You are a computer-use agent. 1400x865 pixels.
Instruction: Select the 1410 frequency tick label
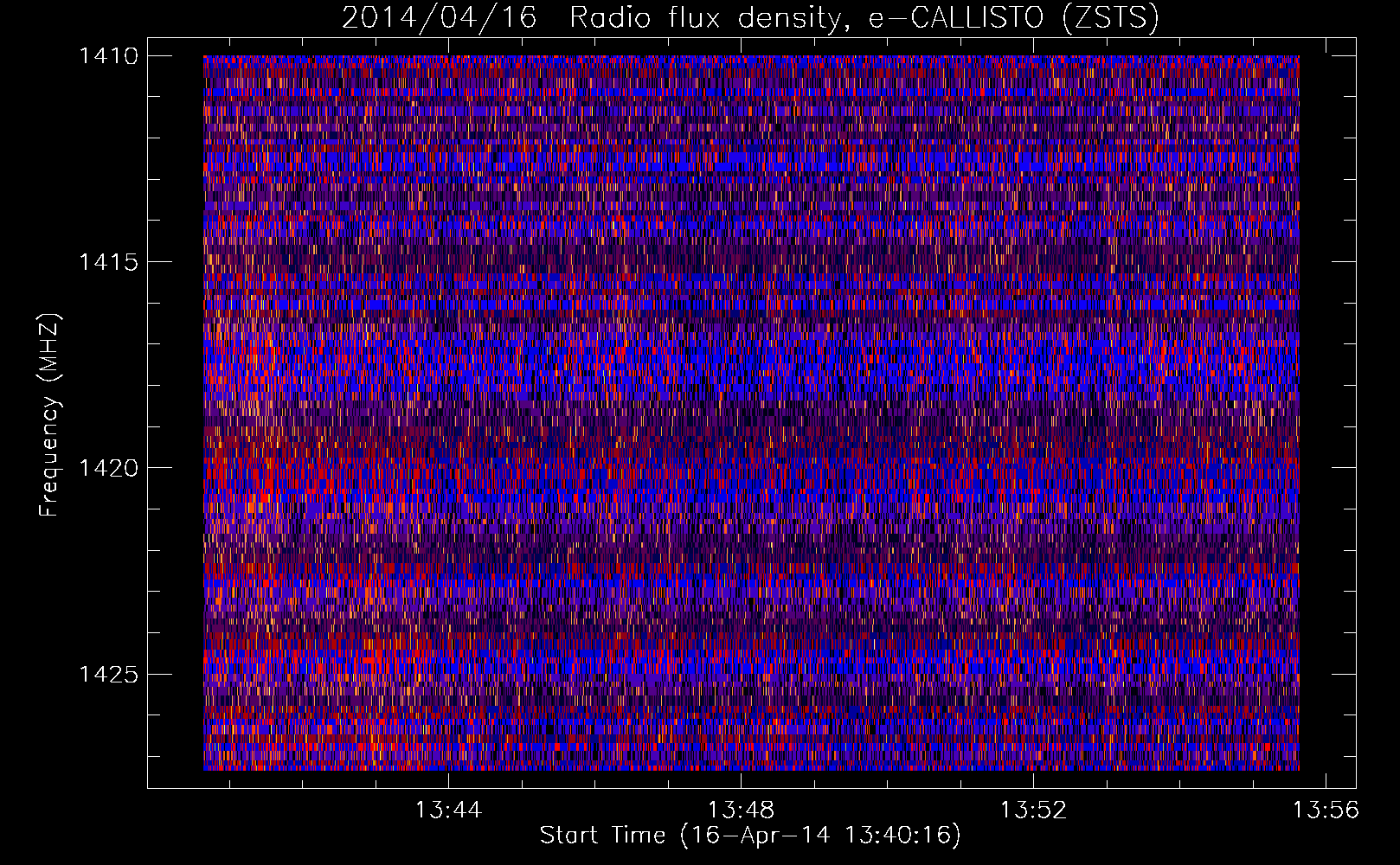coord(109,56)
